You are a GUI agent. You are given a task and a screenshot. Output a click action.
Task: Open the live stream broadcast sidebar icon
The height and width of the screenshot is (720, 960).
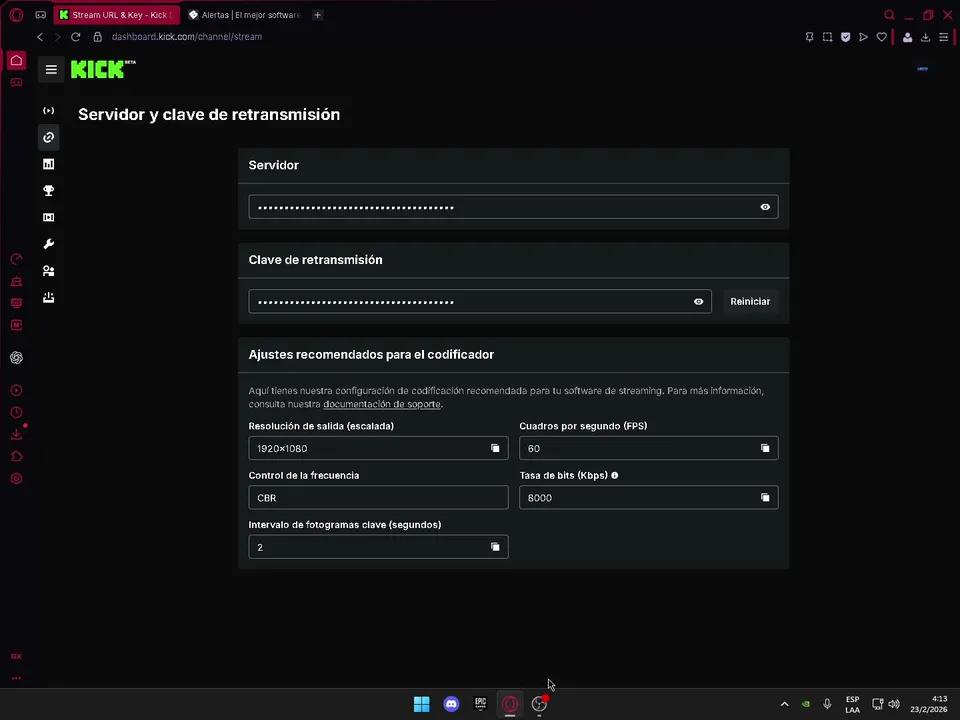[x=48, y=111]
